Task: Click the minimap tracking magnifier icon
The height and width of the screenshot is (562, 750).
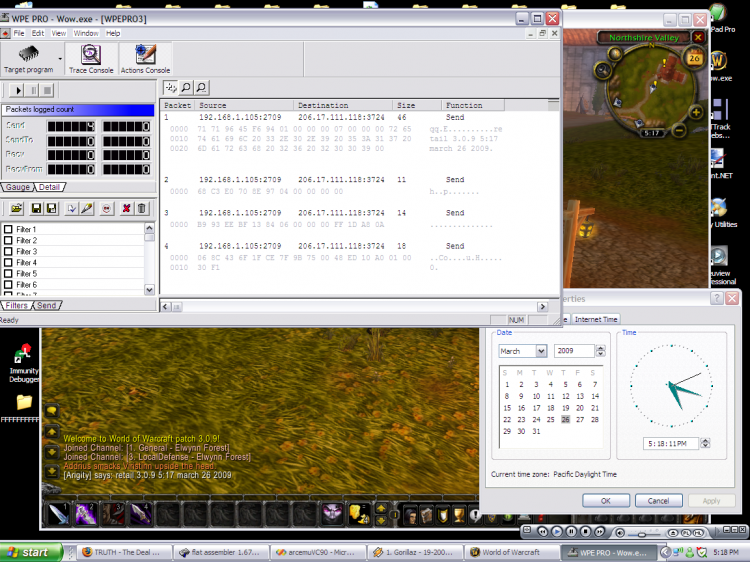Action: pos(603,71)
